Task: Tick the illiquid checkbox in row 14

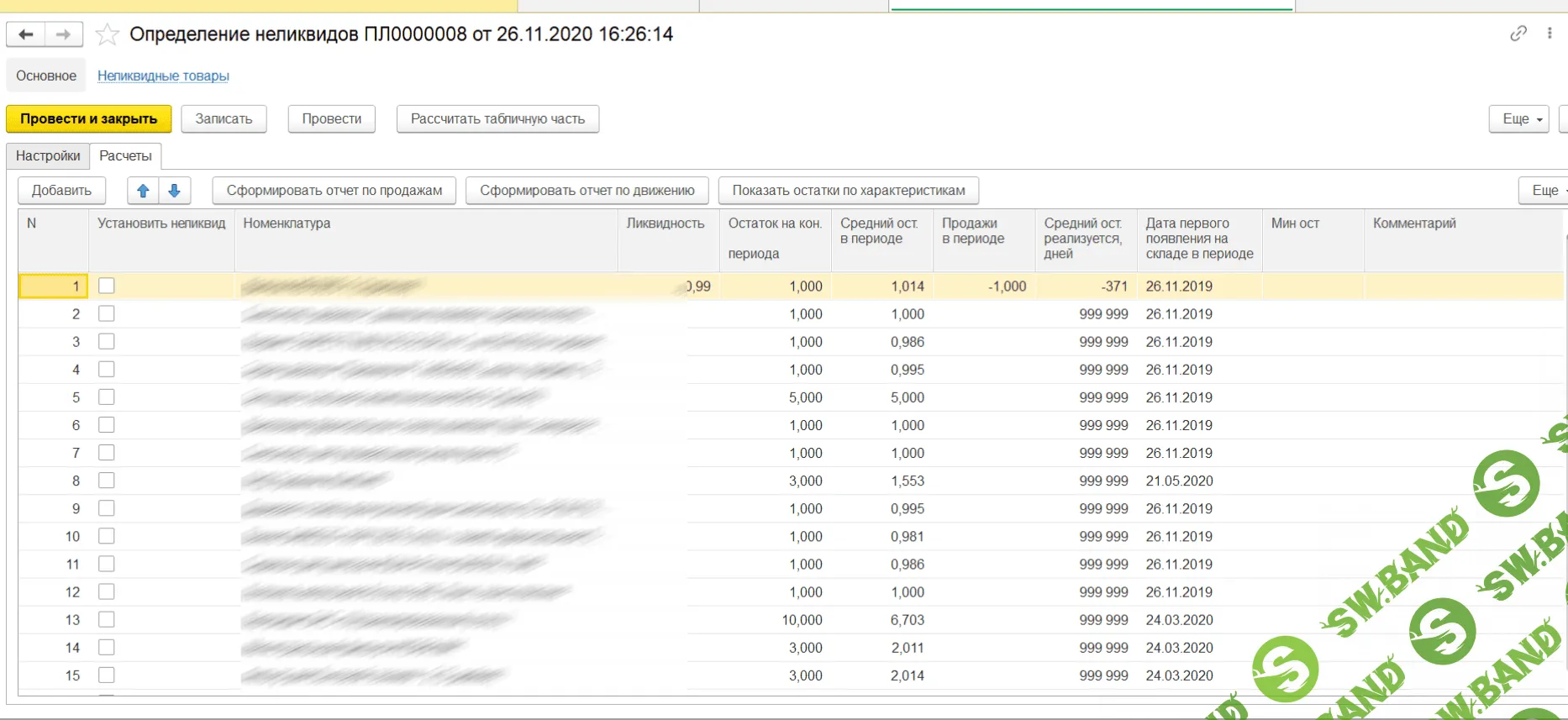Action: [106, 647]
